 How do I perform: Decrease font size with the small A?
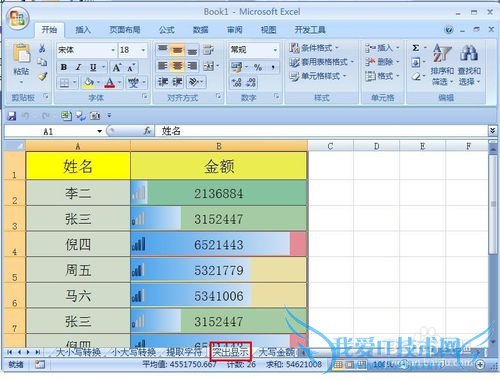point(131,68)
